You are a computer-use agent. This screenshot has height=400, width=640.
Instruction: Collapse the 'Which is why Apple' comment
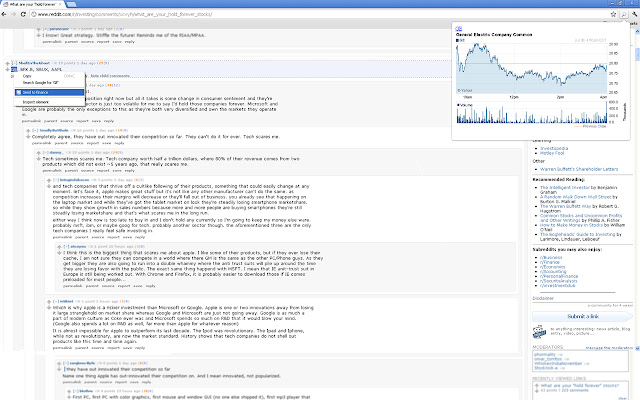56,302
